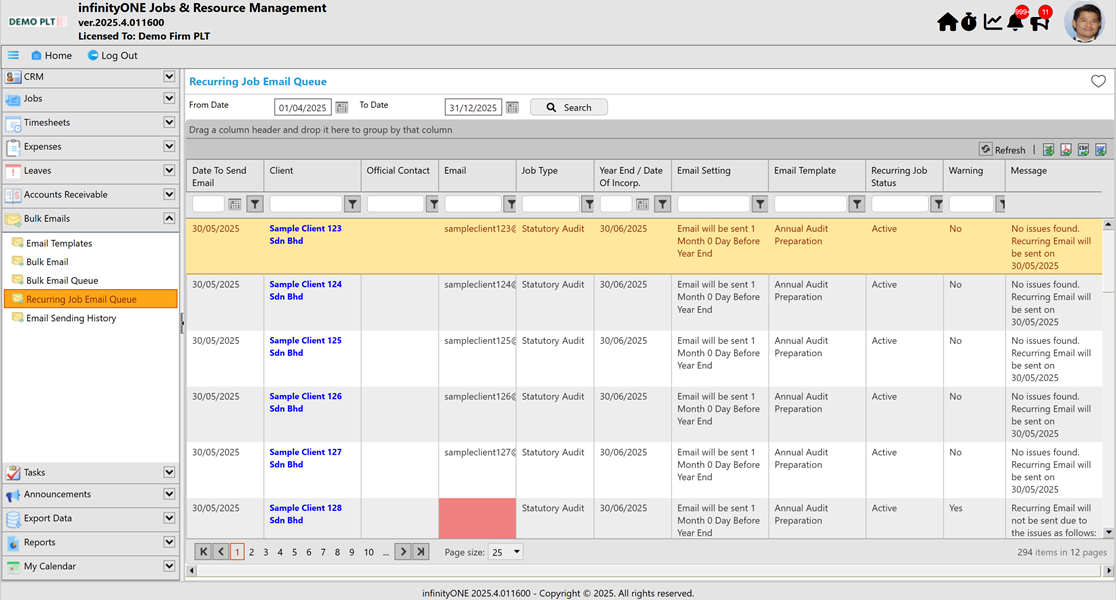Refresh the Recurring Job Email Queue grid

[x=1002, y=148]
